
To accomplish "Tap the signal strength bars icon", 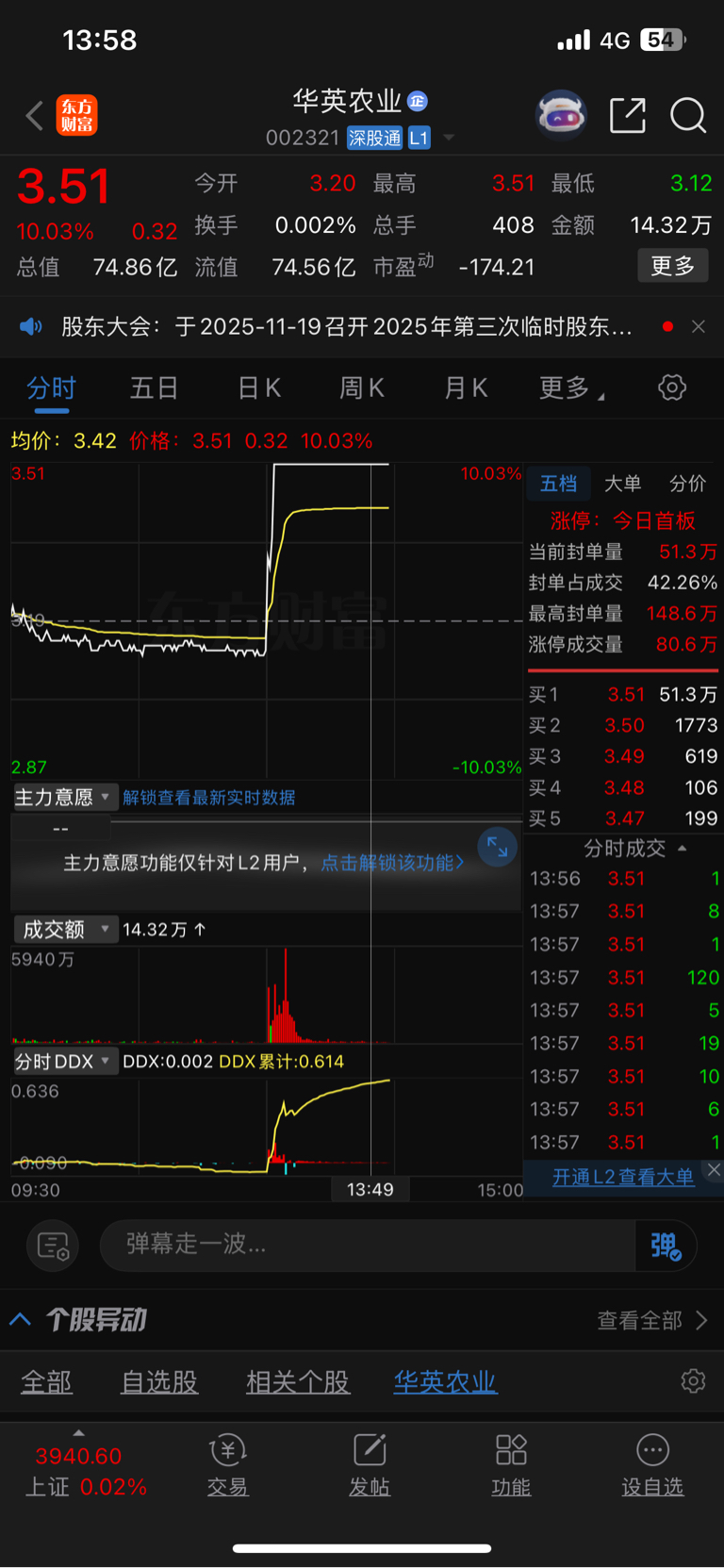I will point(573,40).
